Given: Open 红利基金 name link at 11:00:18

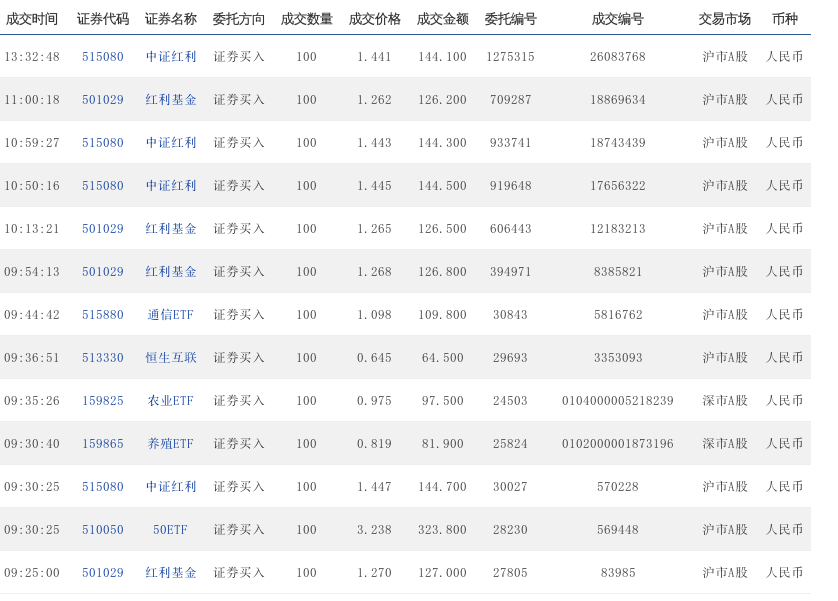Looking at the screenshot, I should 171,100.
